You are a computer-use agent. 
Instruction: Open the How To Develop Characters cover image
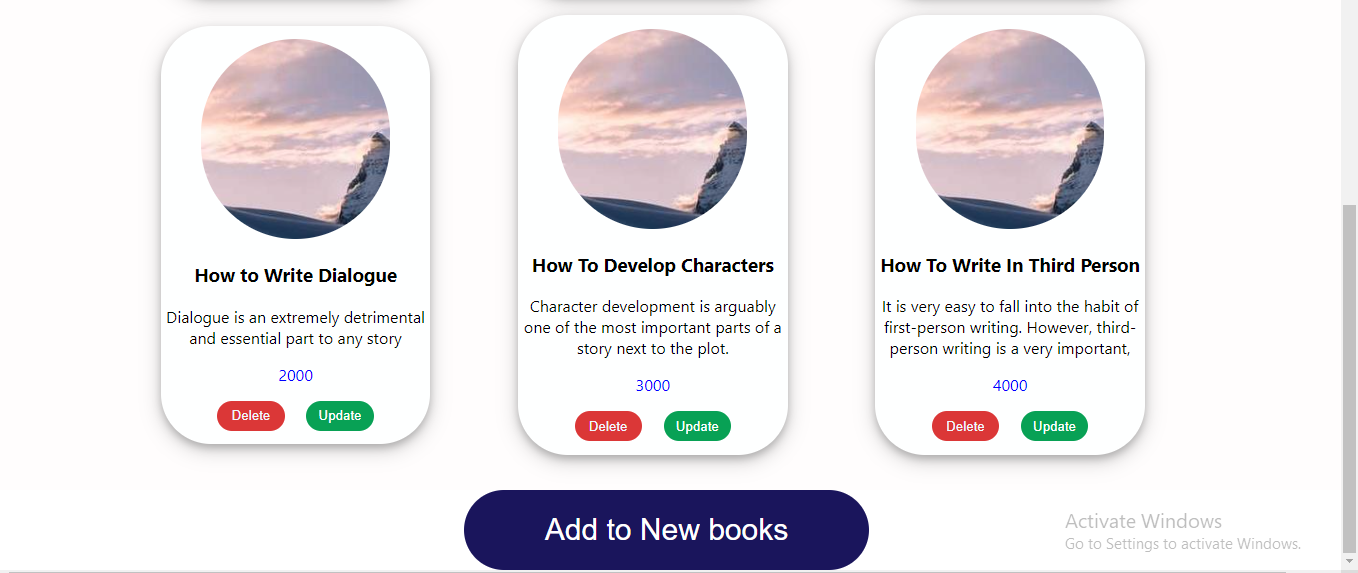coord(652,129)
